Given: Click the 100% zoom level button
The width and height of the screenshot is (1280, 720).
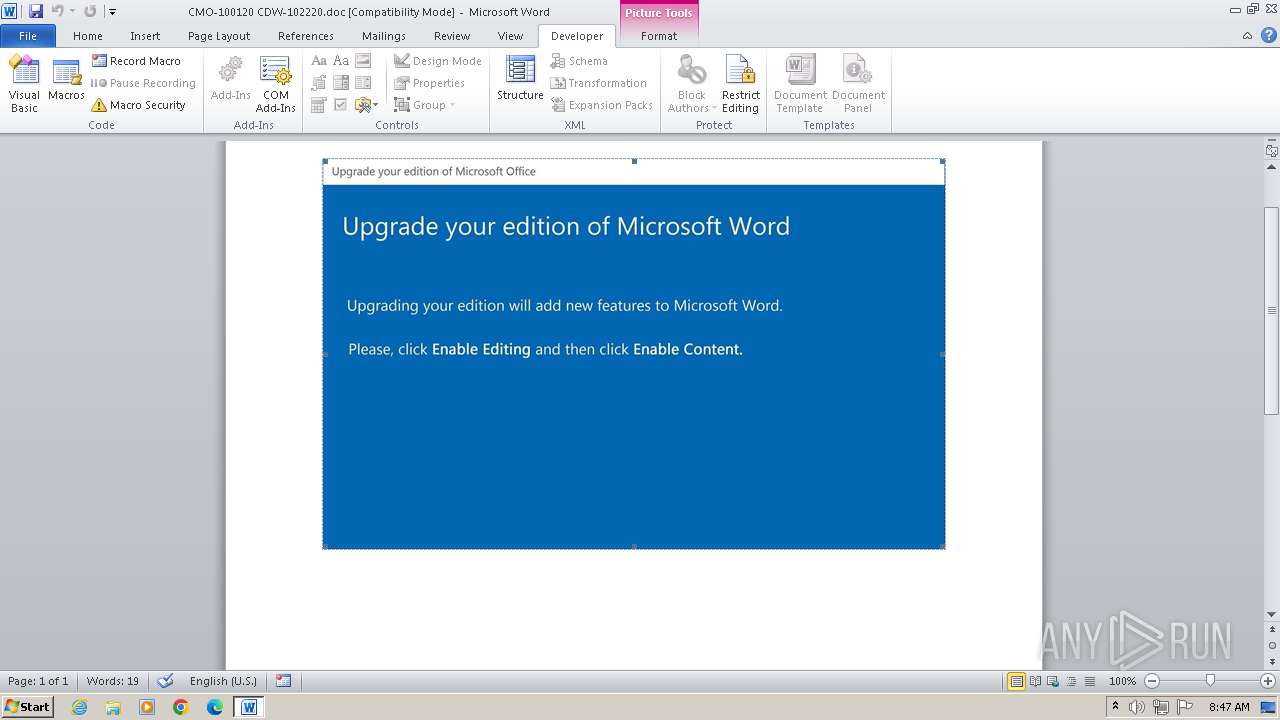Looking at the screenshot, I should click(1122, 681).
